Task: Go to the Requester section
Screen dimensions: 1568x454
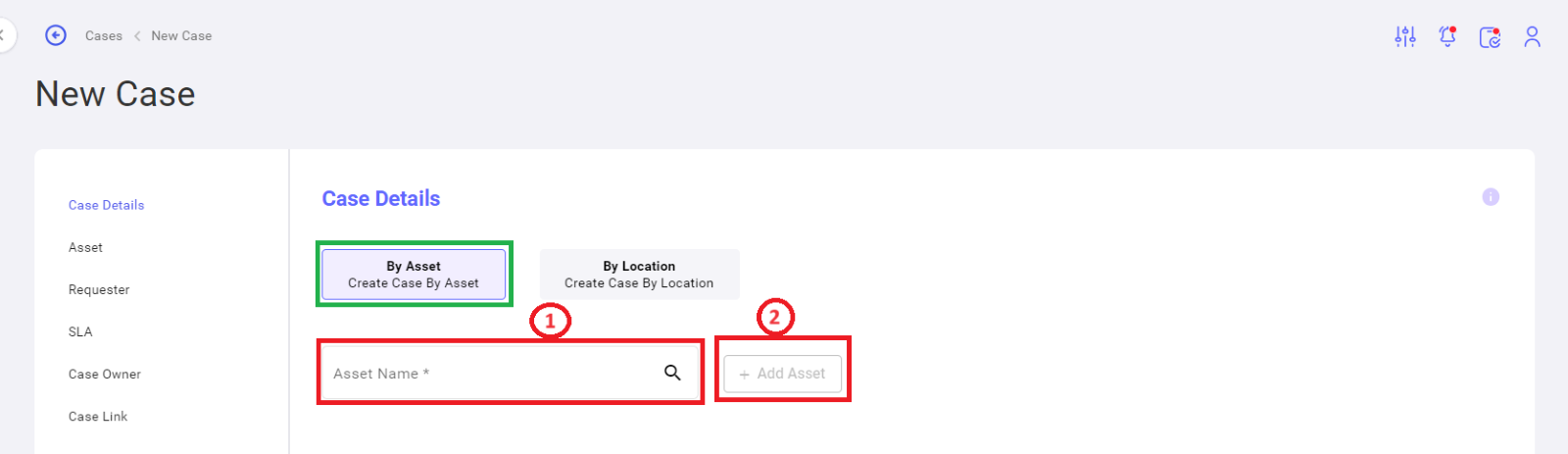Action: click(99, 289)
